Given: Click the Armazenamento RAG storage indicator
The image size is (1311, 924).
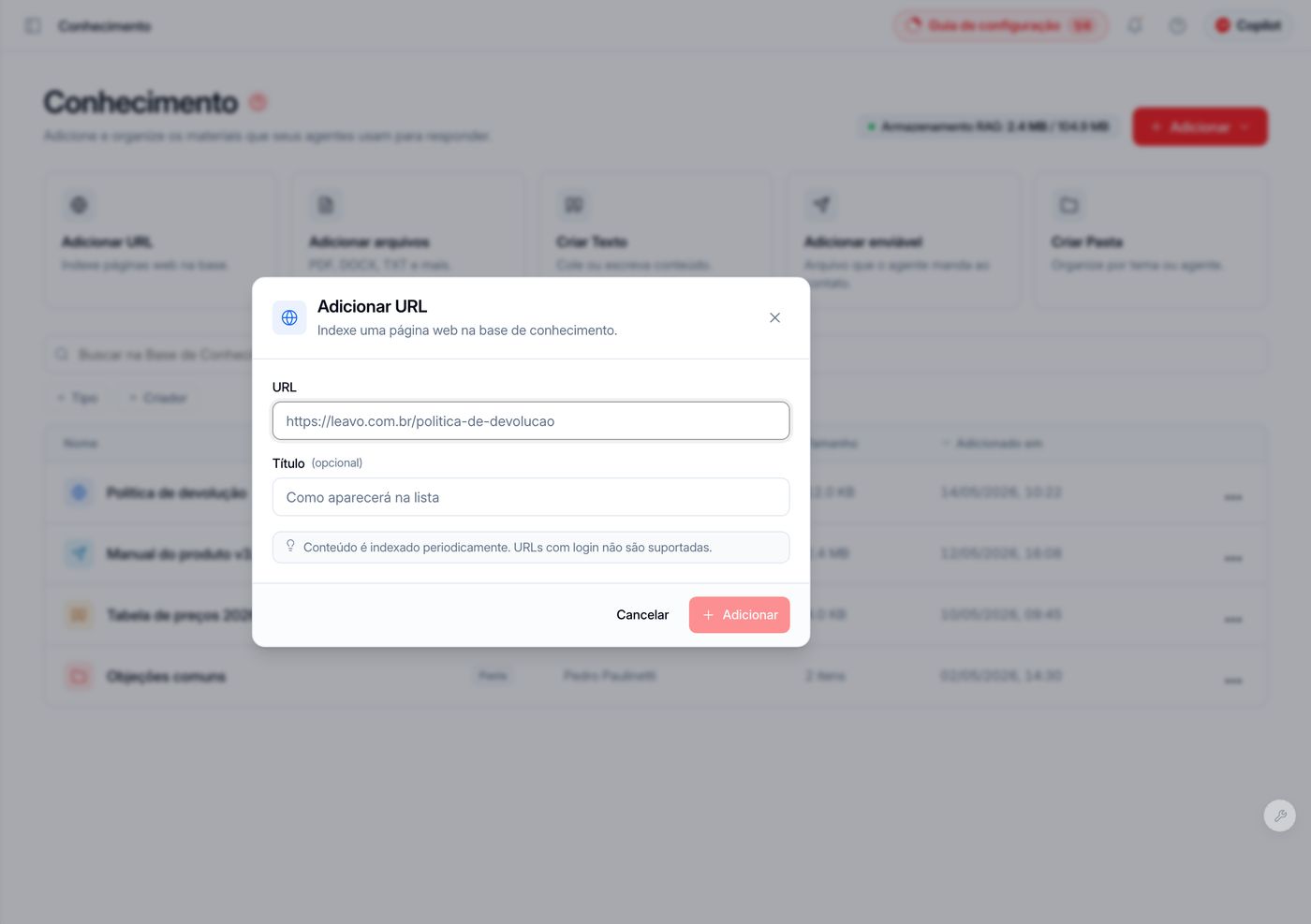Looking at the screenshot, I should [988, 126].
